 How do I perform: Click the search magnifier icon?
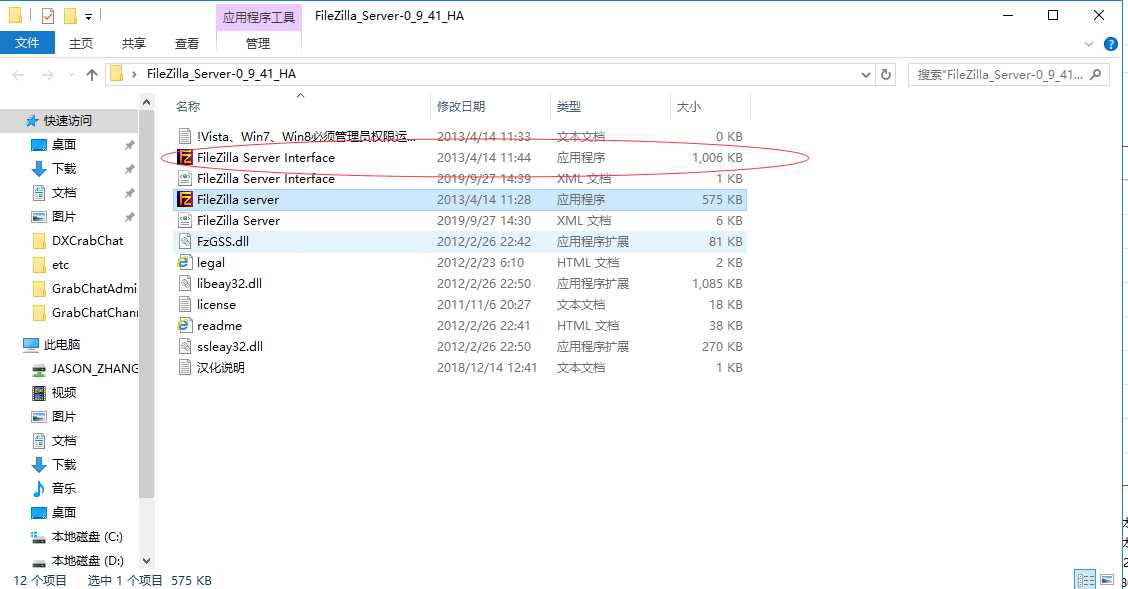[1096, 74]
